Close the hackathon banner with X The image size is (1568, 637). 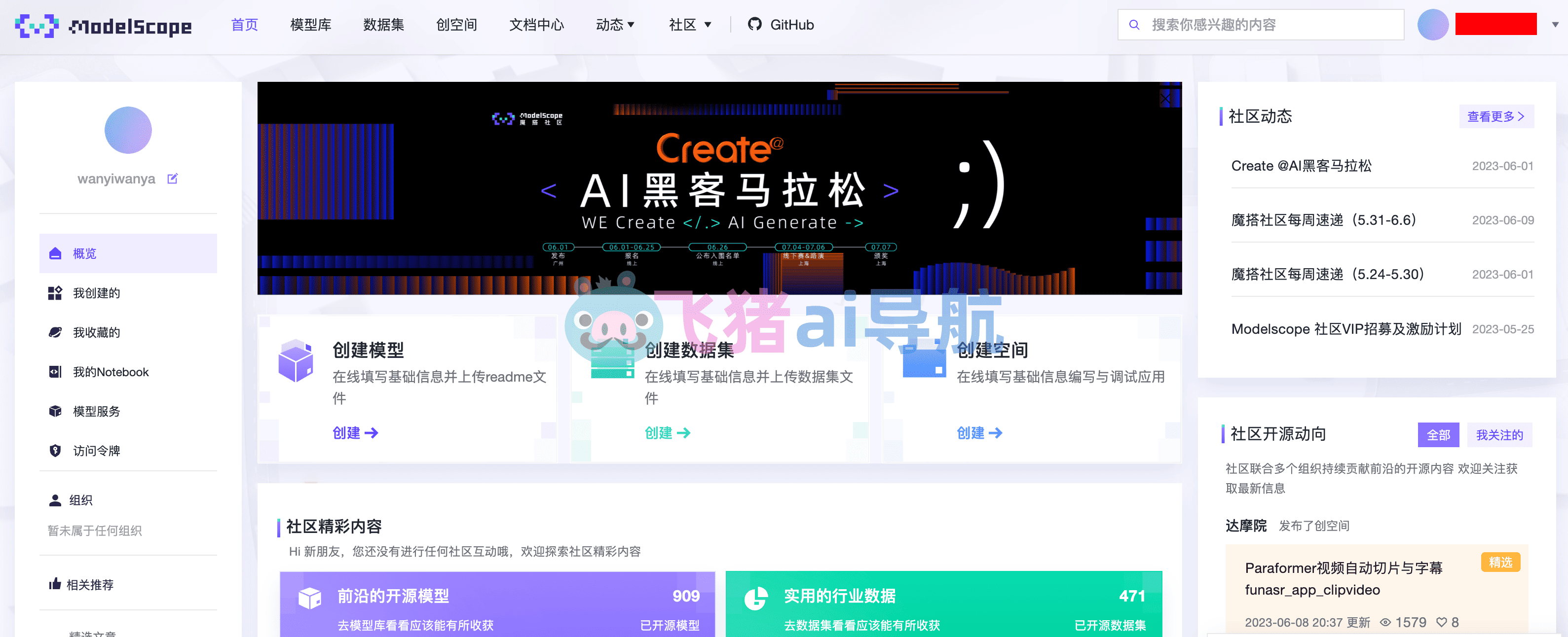tap(1165, 98)
